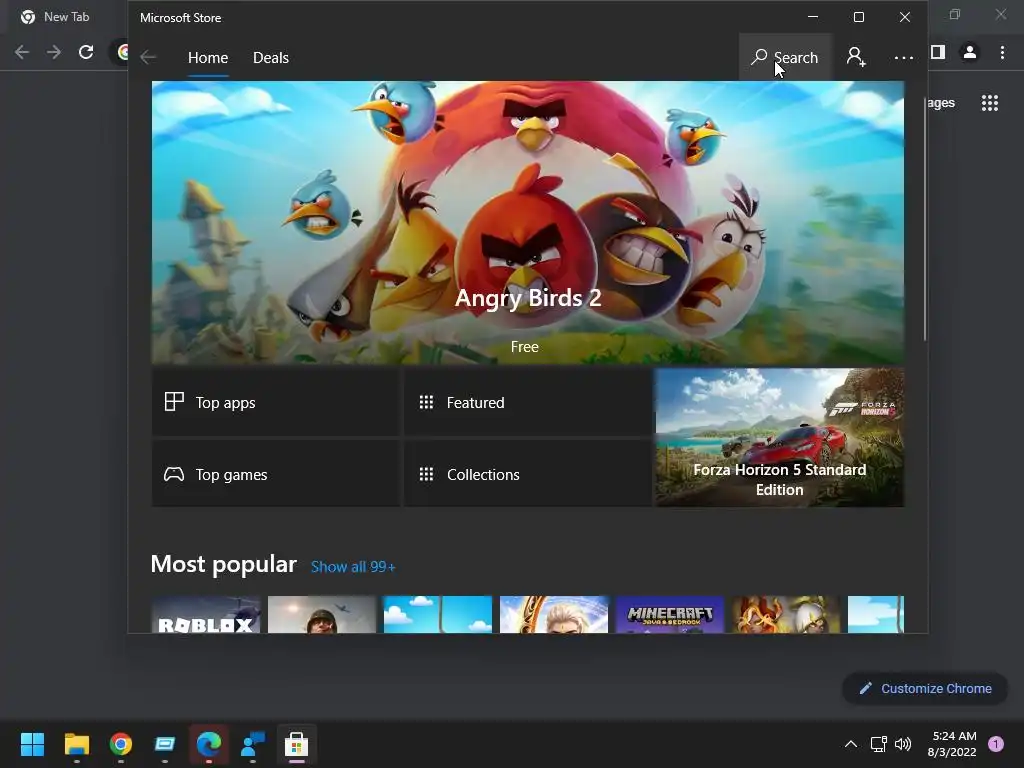Open the Top games tile
Image resolution: width=1024 pixels, height=768 pixels.
click(x=276, y=474)
